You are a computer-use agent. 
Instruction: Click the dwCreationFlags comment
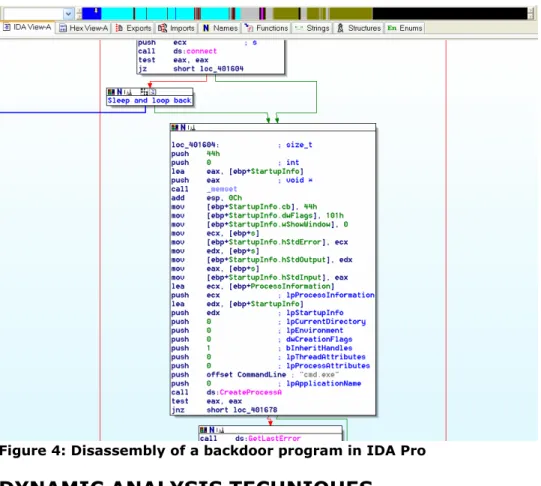tap(319, 339)
